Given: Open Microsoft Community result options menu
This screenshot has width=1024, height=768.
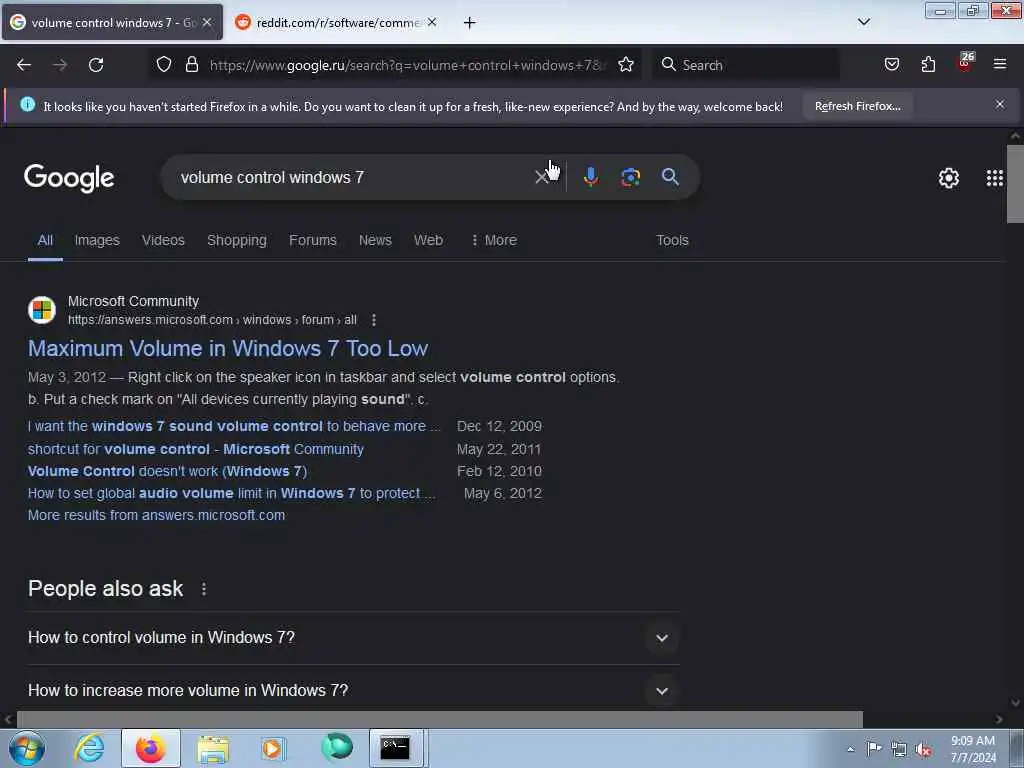Looking at the screenshot, I should [x=374, y=320].
